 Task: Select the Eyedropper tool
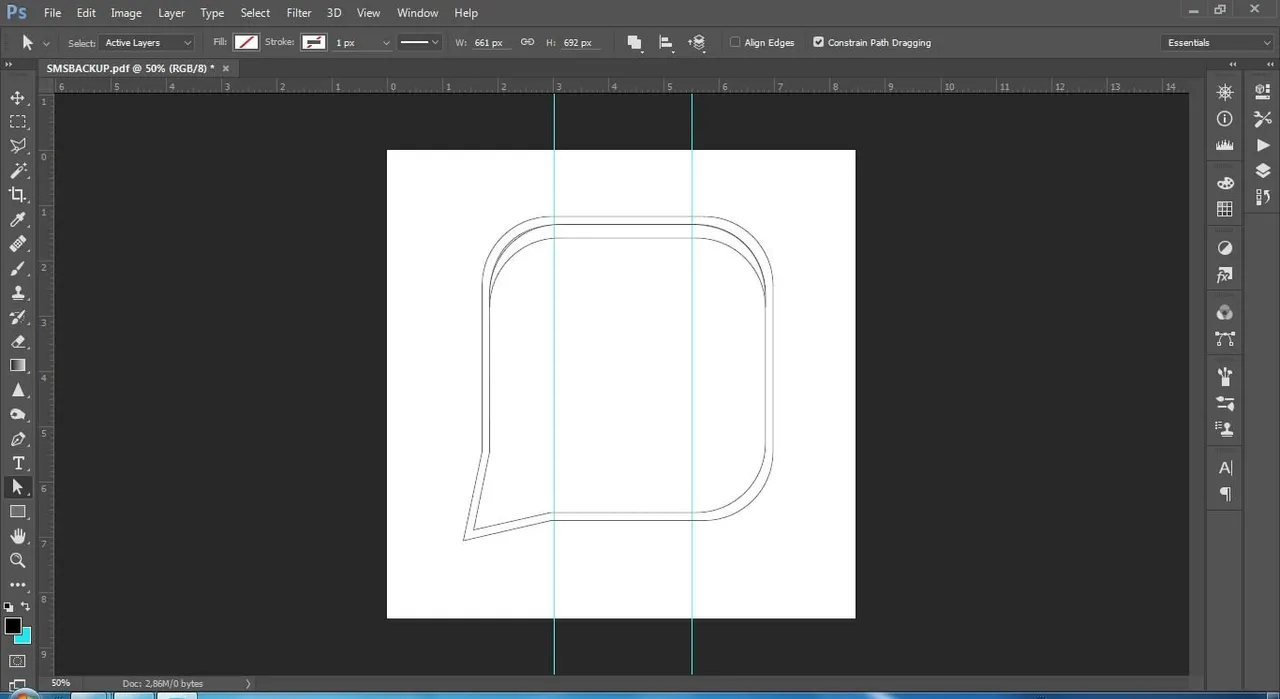[x=18, y=219]
